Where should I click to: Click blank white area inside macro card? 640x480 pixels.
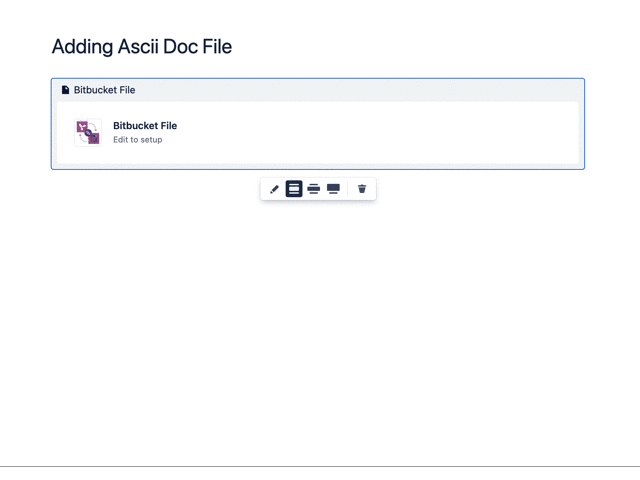coord(380,132)
